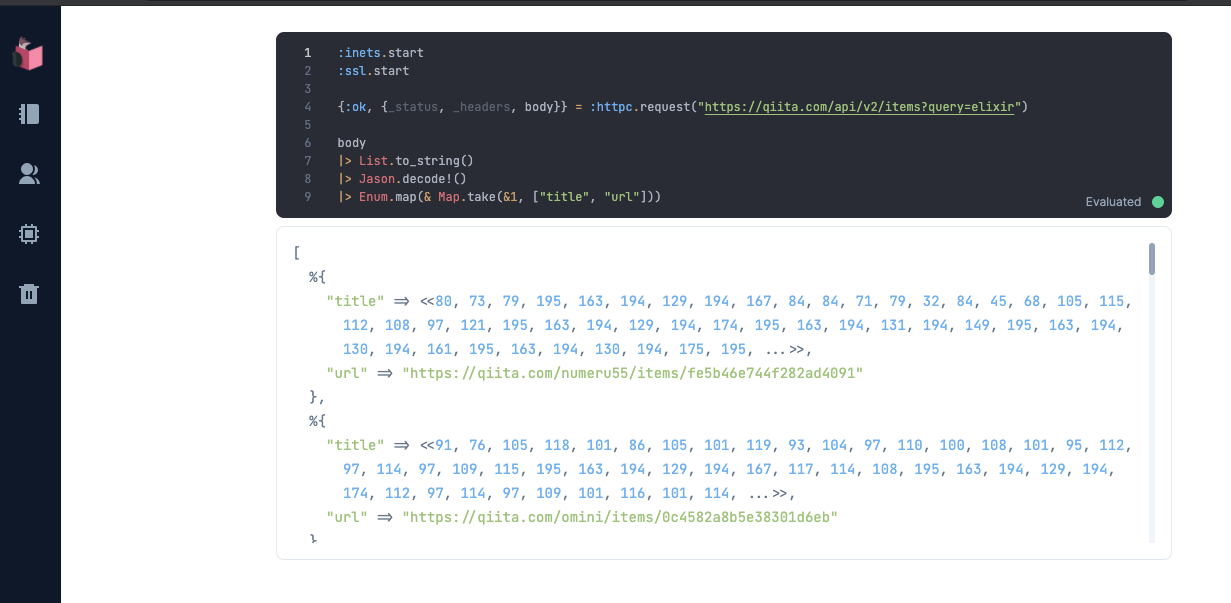The image size is (1231, 603).
Task: Click opening bracket of output list
Action: [x=297, y=253]
